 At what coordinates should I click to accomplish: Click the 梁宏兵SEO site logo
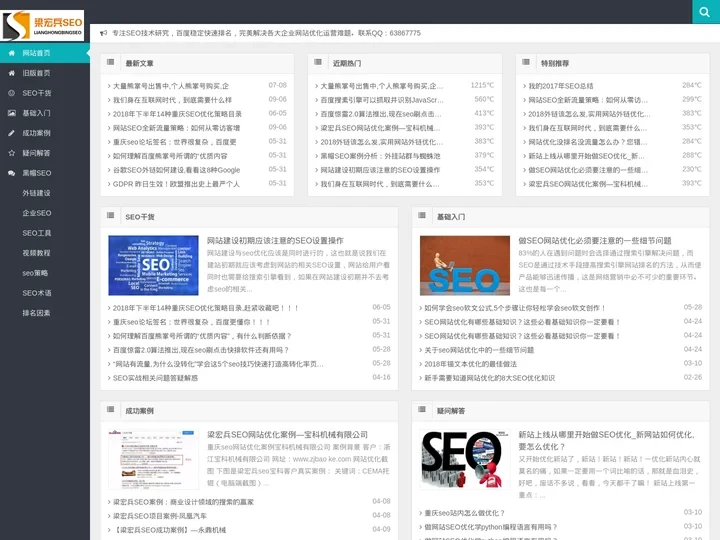coord(42,26)
